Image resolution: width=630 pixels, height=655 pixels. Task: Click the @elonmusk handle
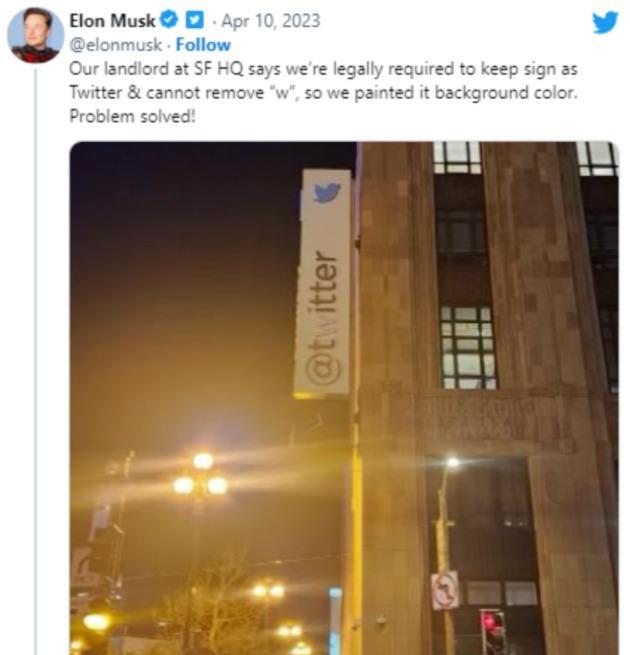tap(115, 45)
